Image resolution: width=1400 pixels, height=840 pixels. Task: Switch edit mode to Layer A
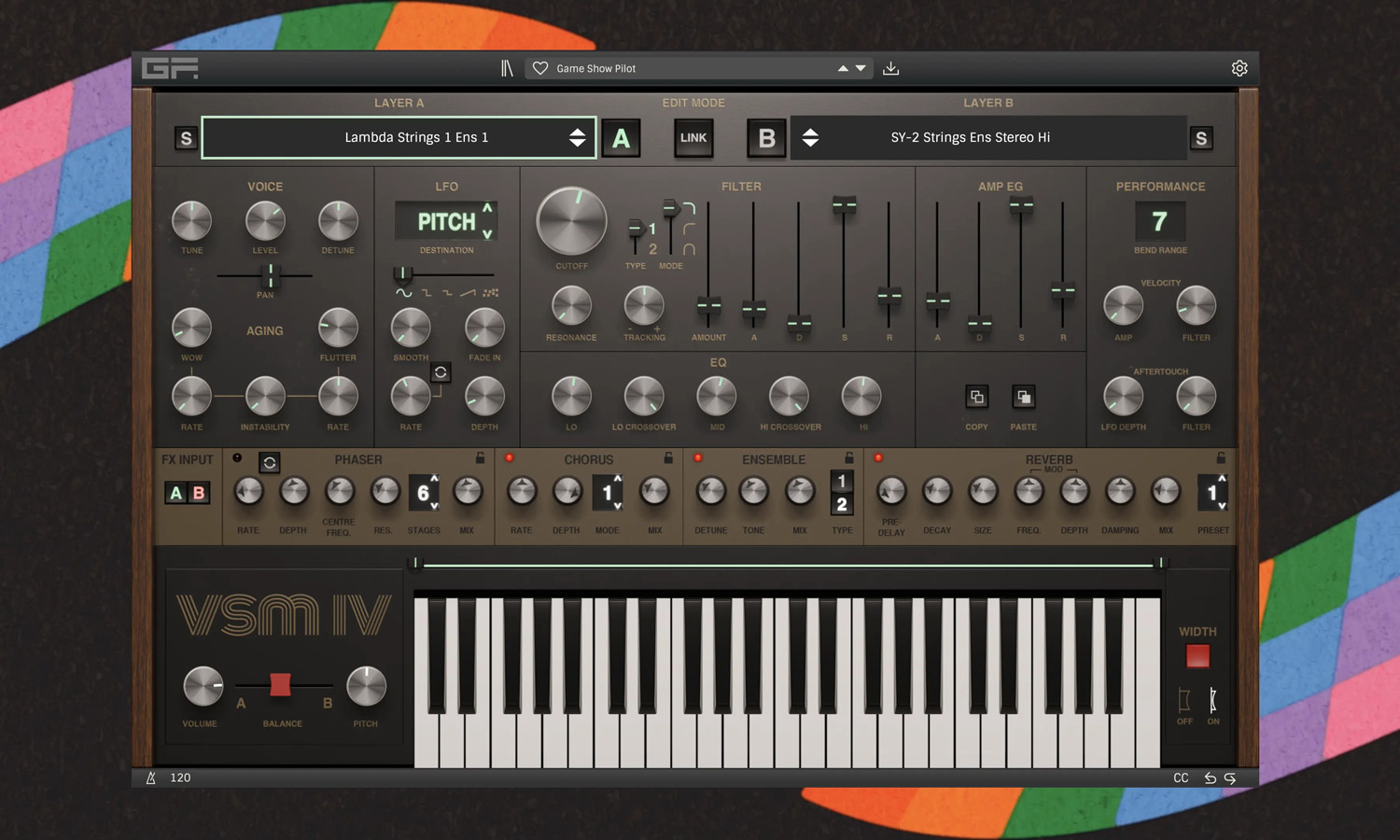coord(621,138)
